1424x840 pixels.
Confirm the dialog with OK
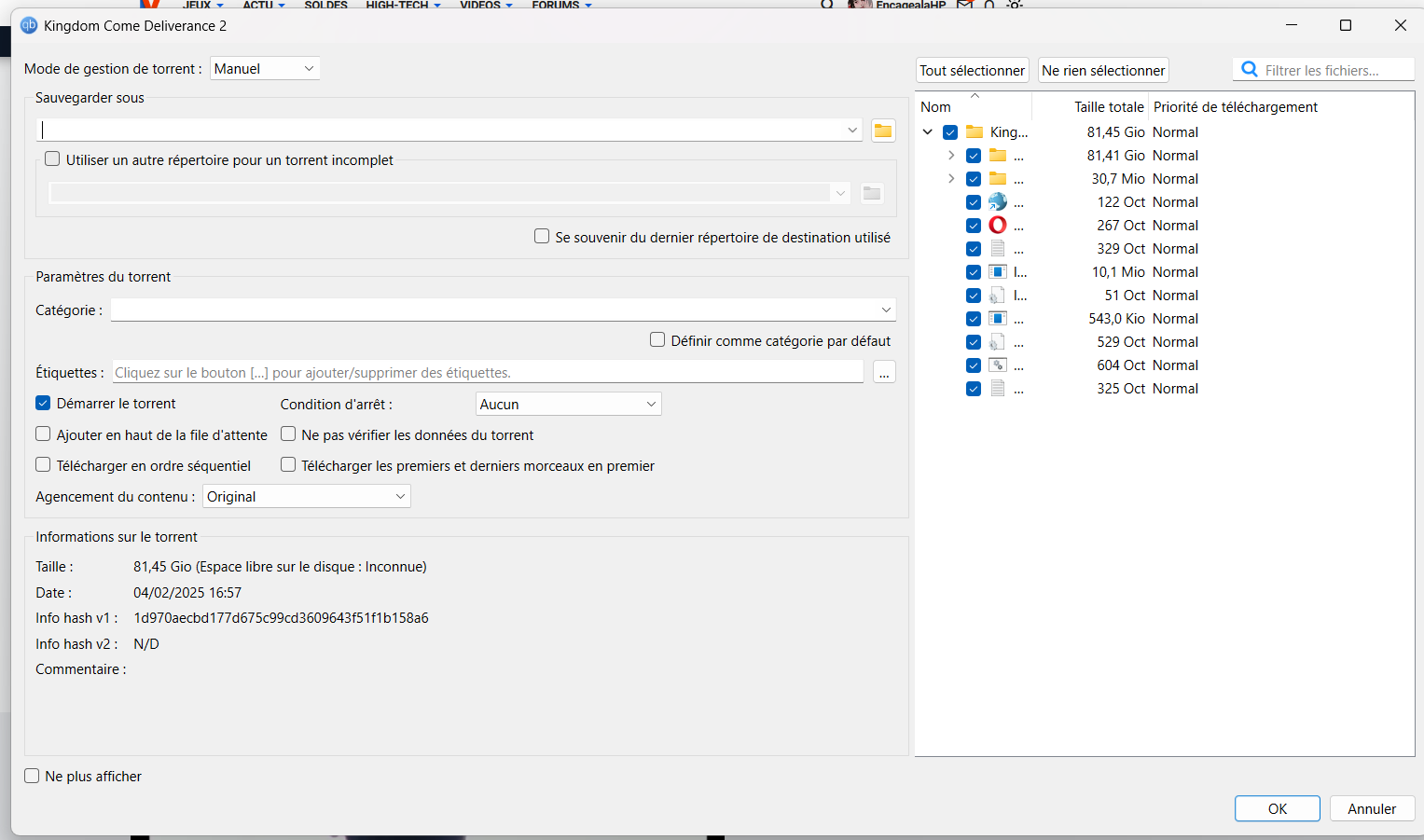coord(1278,808)
